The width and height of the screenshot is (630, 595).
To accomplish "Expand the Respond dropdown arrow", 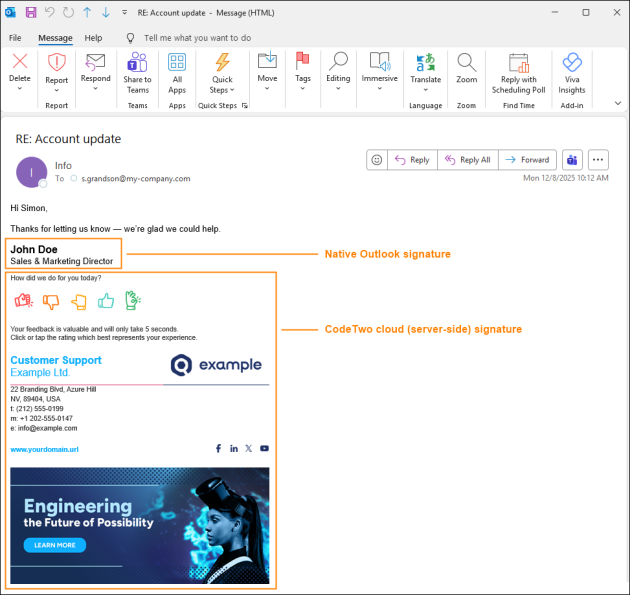I will point(96,88).
